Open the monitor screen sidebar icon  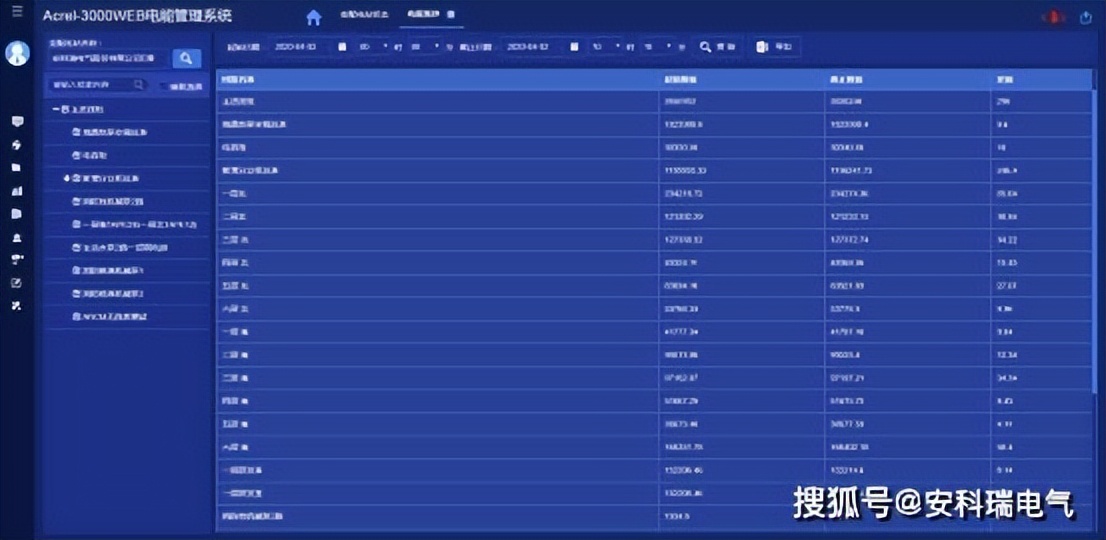tap(18, 121)
